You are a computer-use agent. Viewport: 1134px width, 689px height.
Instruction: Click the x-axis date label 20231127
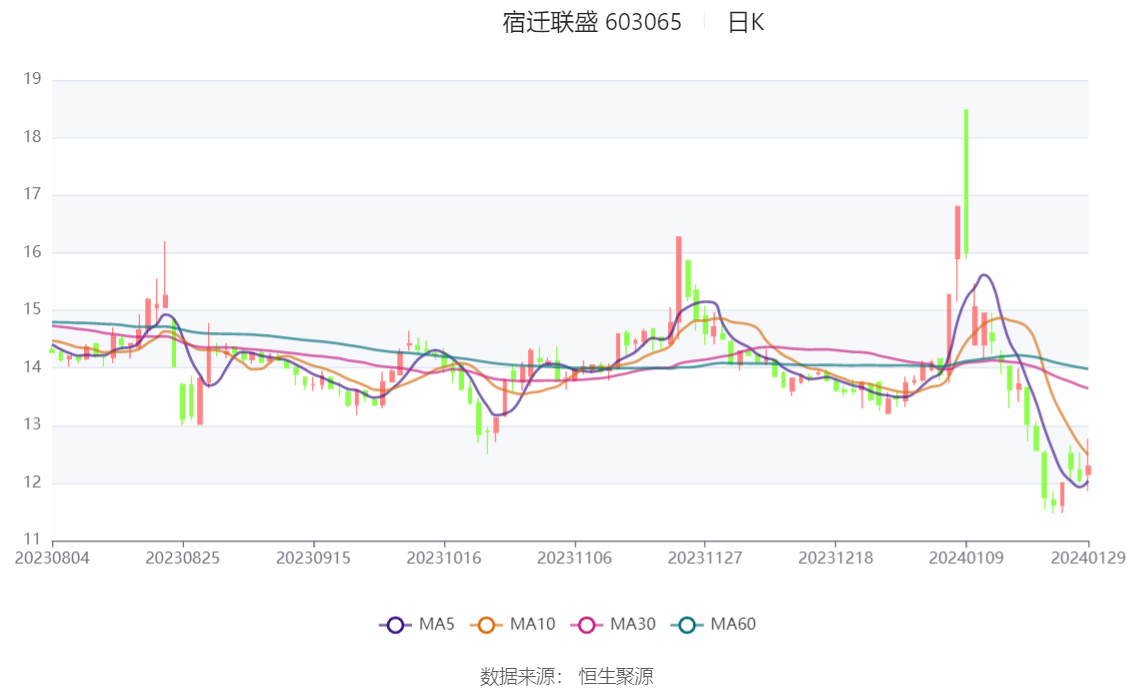coord(705,558)
